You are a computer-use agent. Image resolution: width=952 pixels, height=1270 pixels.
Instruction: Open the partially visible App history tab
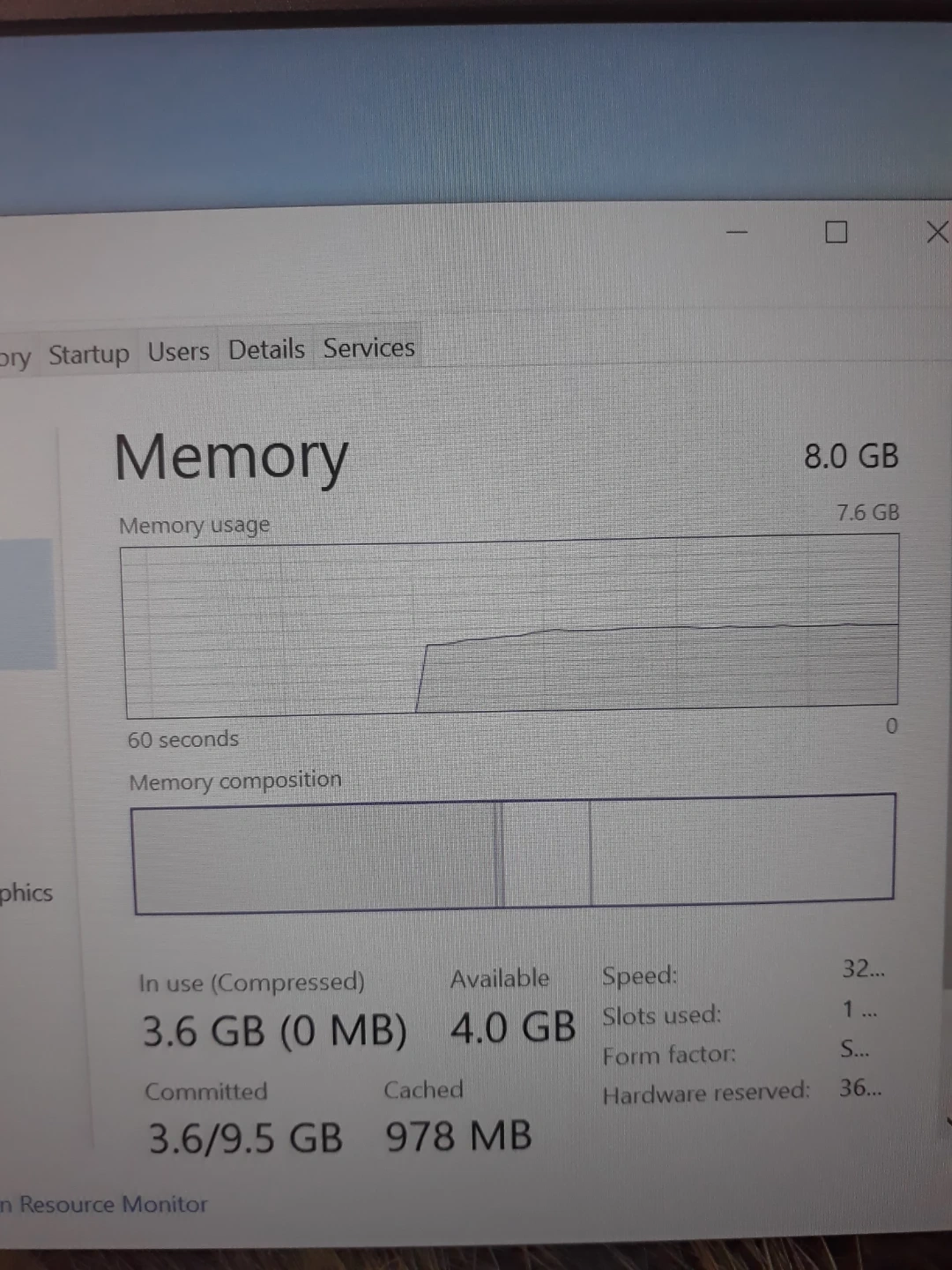pyautogui.click(x=16, y=358)
